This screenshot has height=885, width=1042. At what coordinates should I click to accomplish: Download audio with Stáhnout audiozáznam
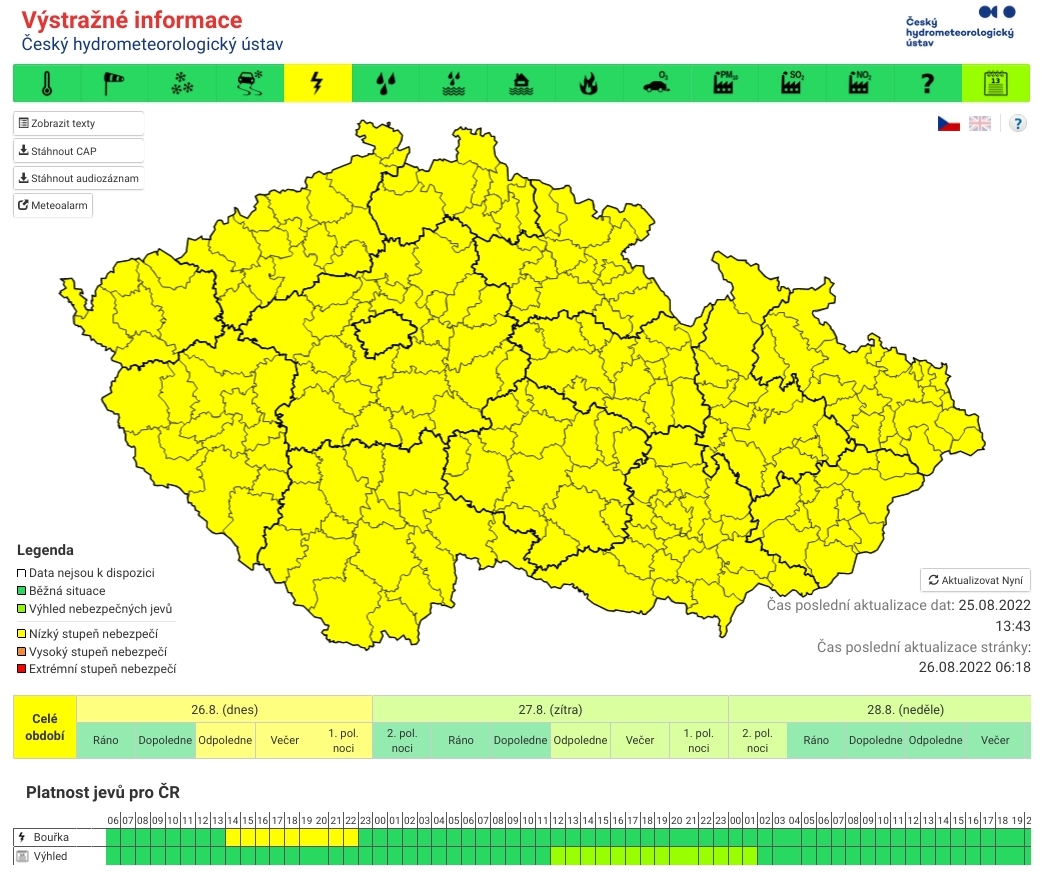coord(78,178)
